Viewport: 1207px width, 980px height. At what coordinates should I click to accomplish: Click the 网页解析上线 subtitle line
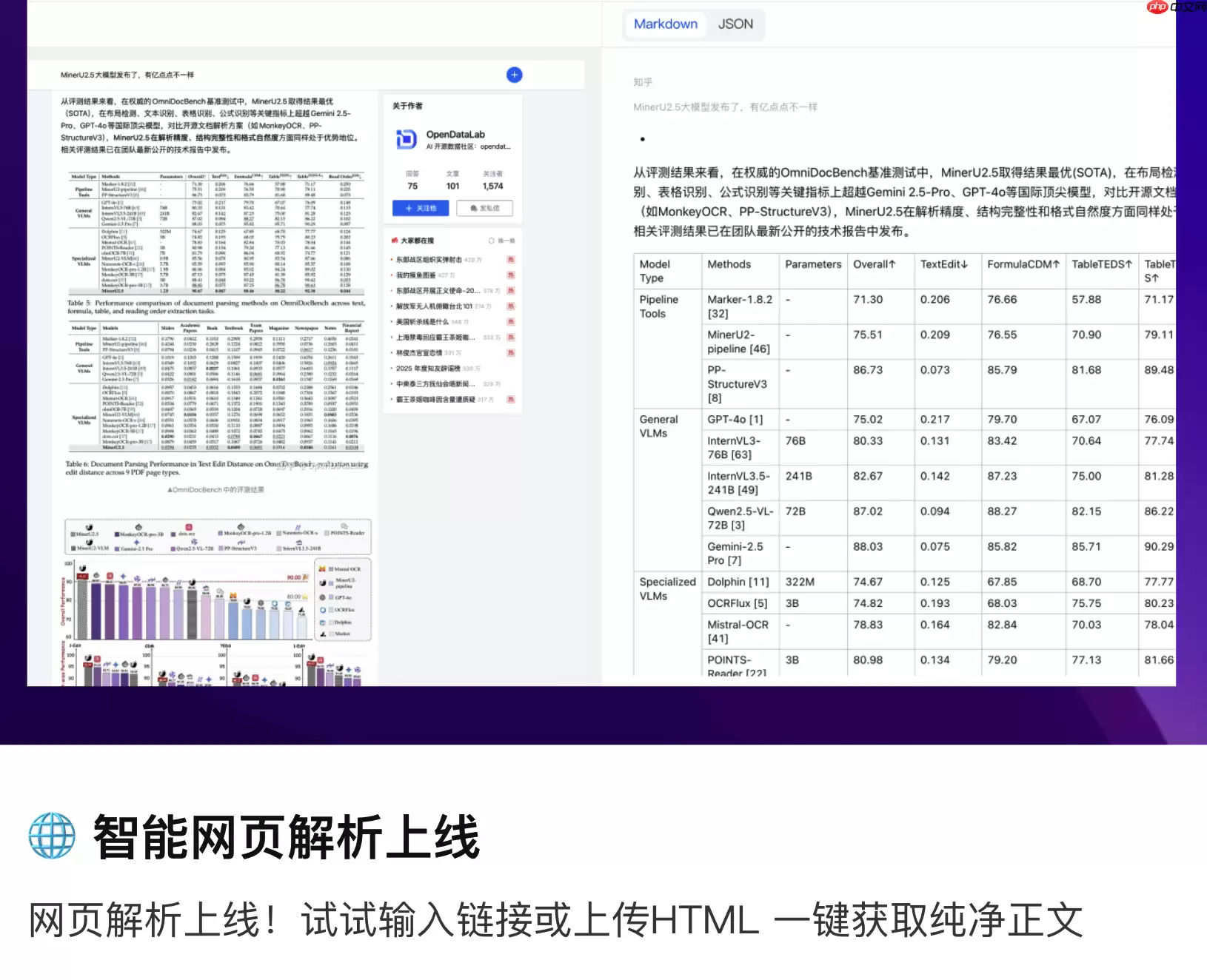555,920
